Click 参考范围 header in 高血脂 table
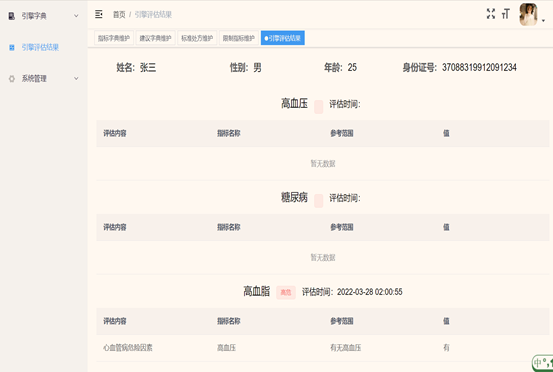553x372 pixels. [x=342, y=321]
